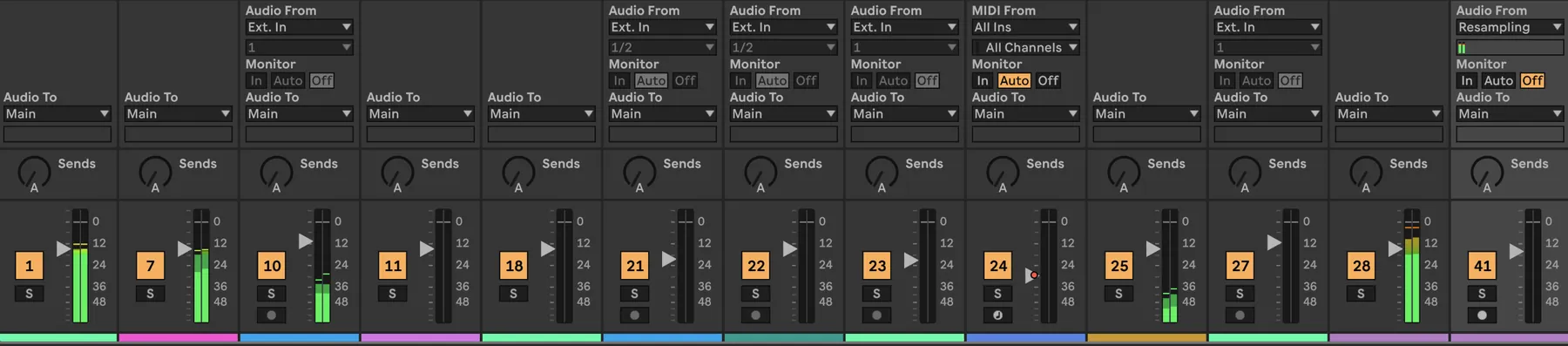The width and height of the screenshot is (1568, 346).
Task: Click pink color strip under track 7
Action: [179, 337]
